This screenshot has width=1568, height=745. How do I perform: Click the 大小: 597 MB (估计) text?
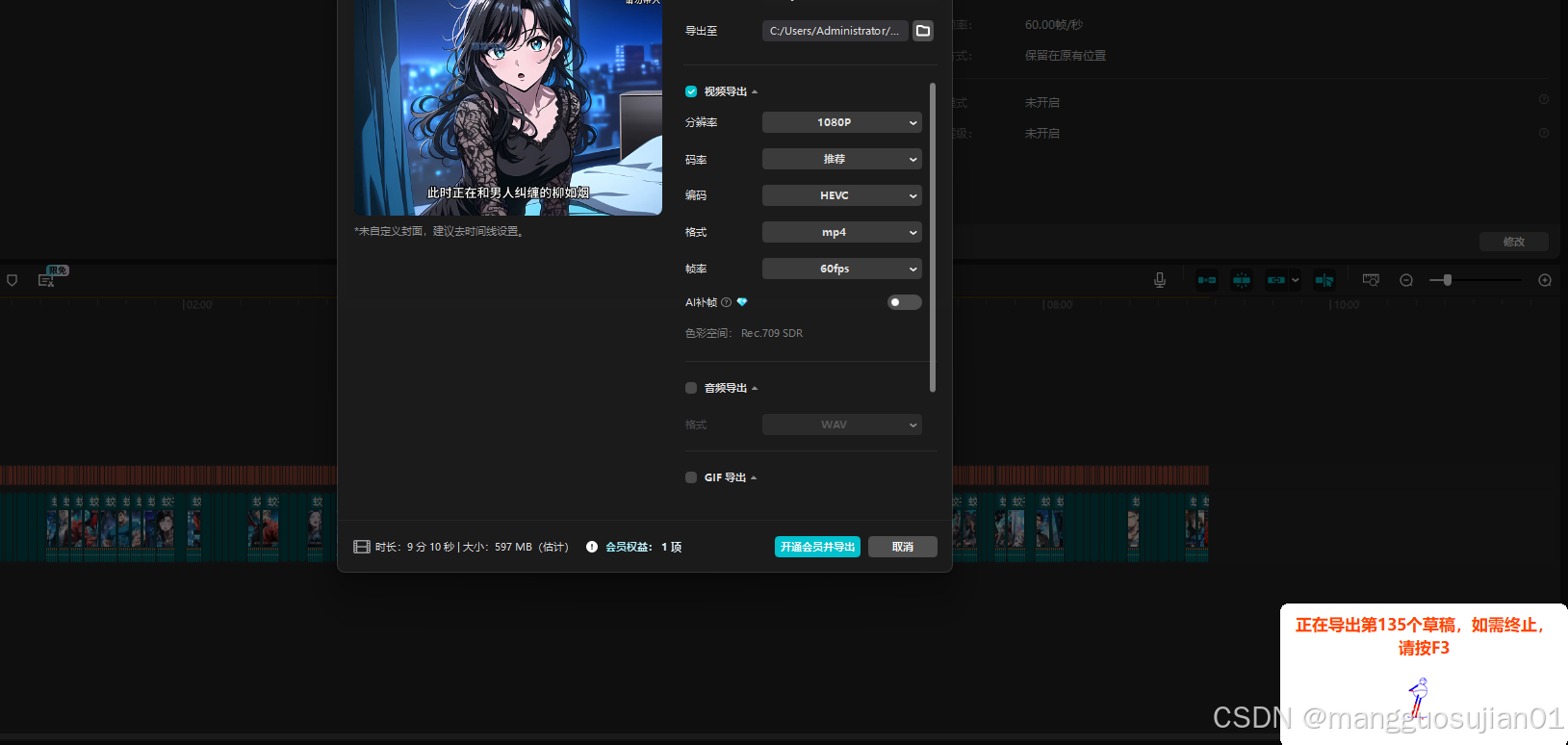(x=516, y=547)
